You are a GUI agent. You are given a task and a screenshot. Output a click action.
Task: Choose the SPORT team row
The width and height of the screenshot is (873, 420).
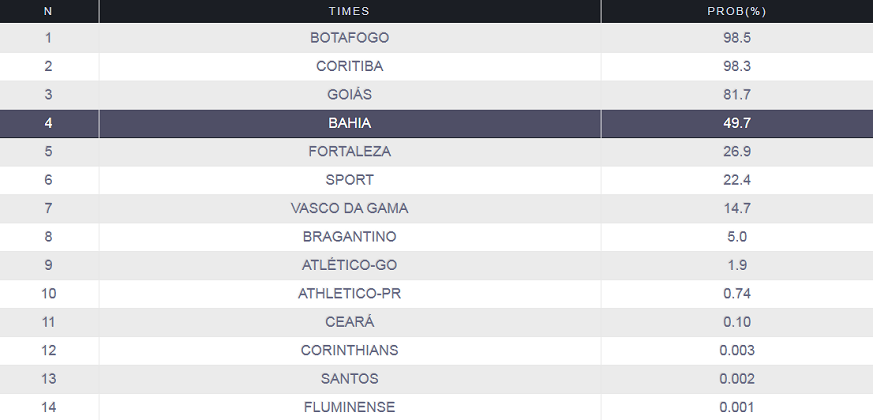point(436,180)
